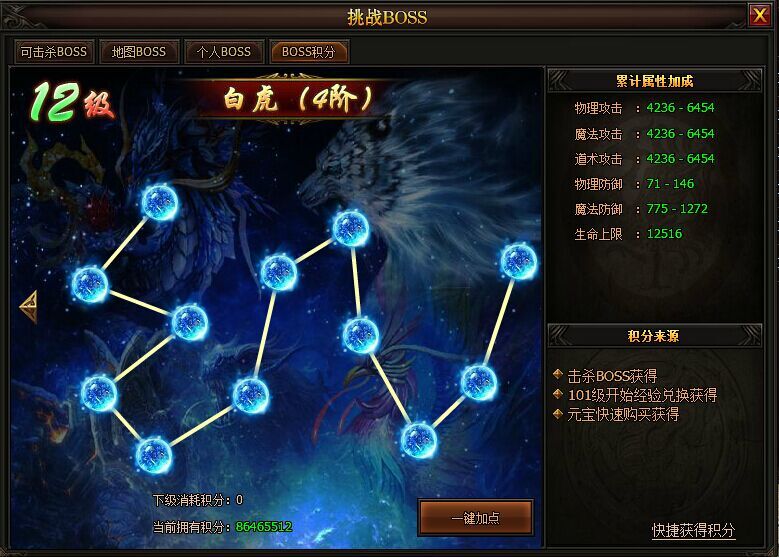Image resolution: width=779 pixels, height=557 pixels.
Task: Click the 击杀BOSS获得 source entry
Action: pos(612,376)
